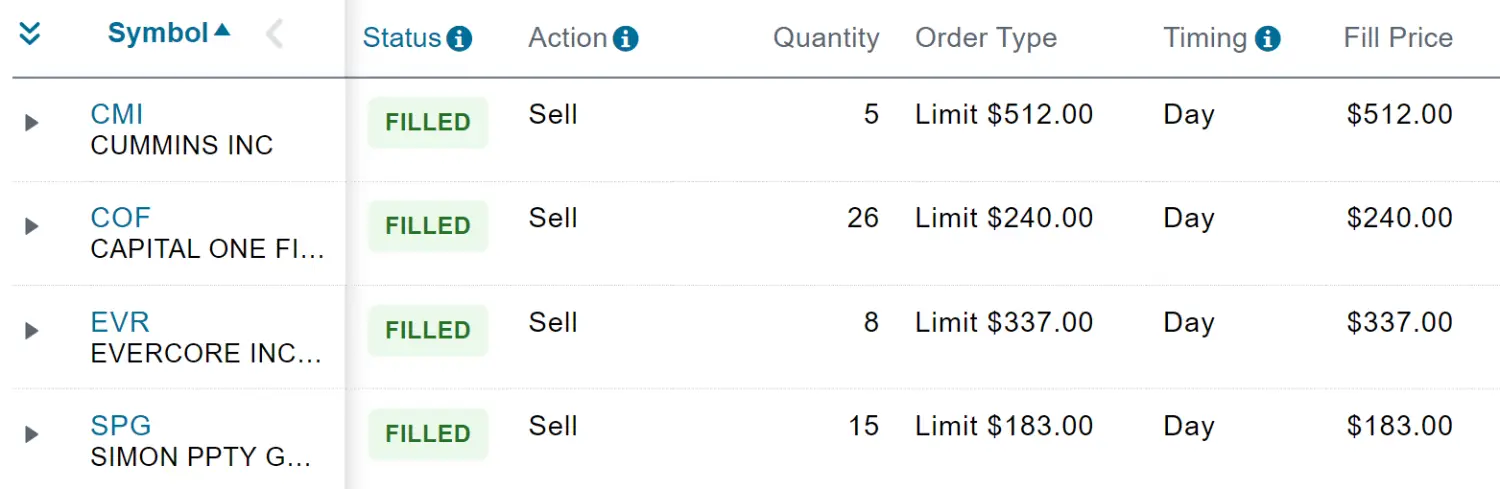Open the COF symbol link

[120, 218]
